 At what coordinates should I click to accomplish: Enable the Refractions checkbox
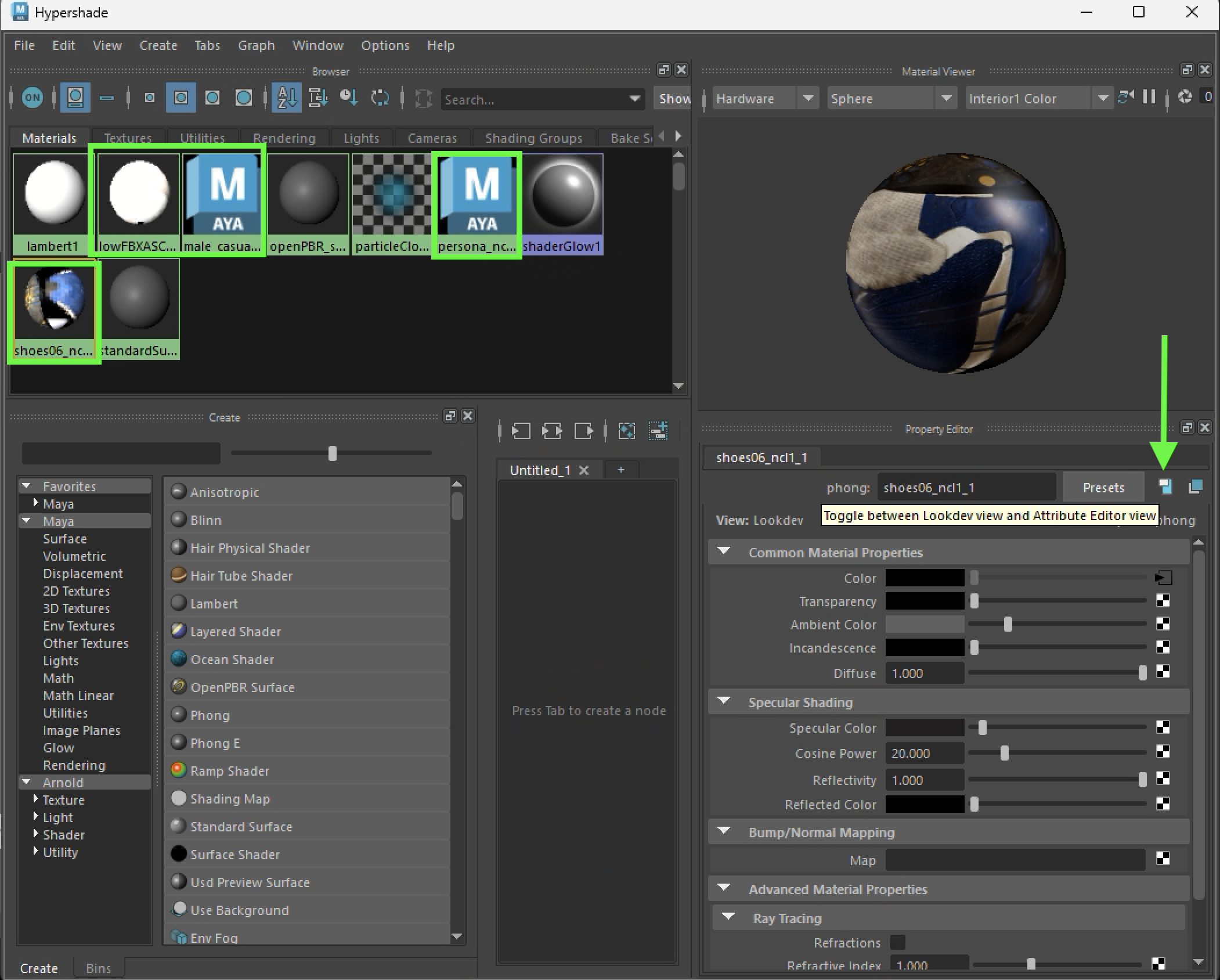[898, 942]
